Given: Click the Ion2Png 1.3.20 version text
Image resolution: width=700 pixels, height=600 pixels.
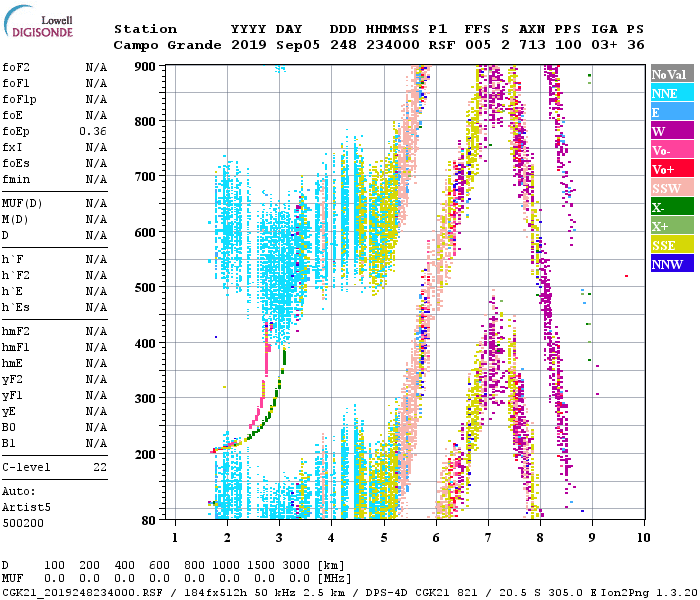Looking at the screenshot, I should pos(649,593).
